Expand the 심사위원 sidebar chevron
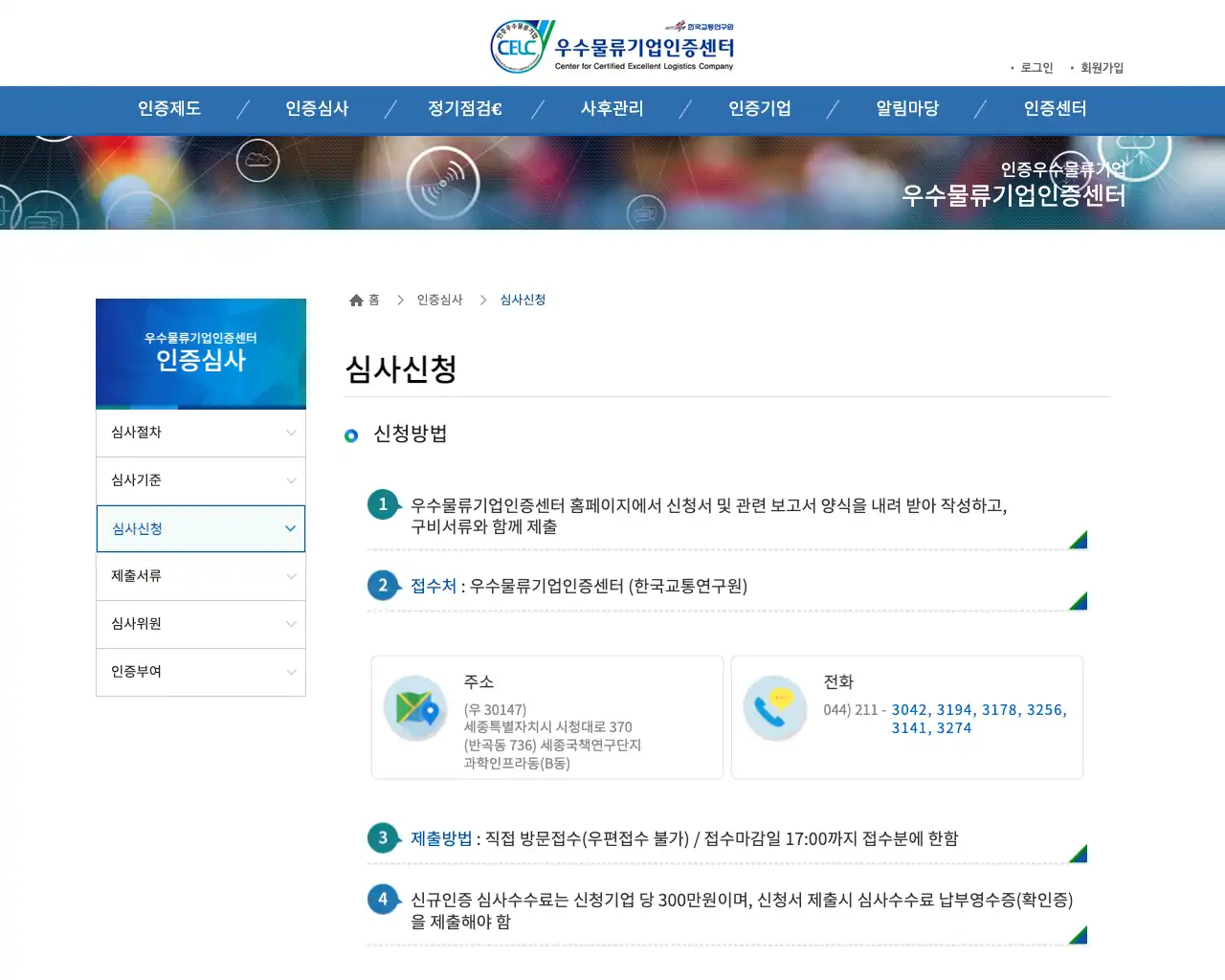 click(291, 624)
